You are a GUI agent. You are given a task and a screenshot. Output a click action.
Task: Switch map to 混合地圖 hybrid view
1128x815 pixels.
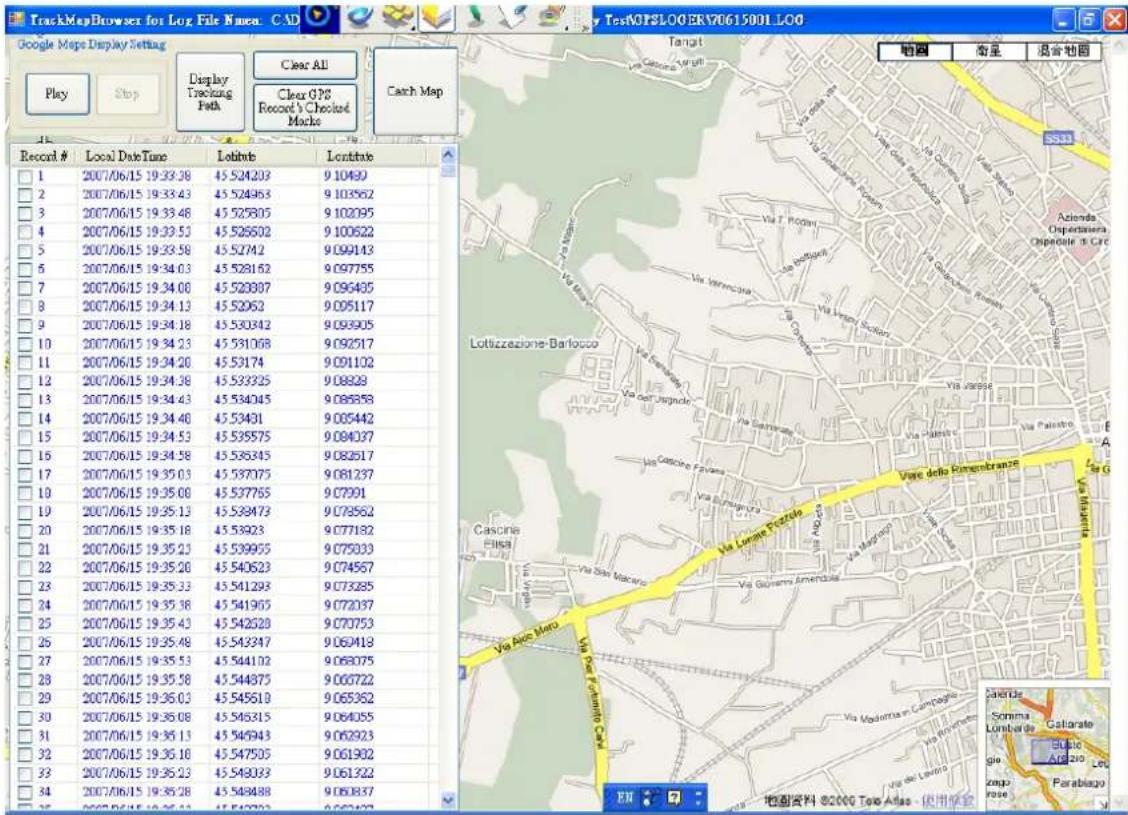(1063, 51)
